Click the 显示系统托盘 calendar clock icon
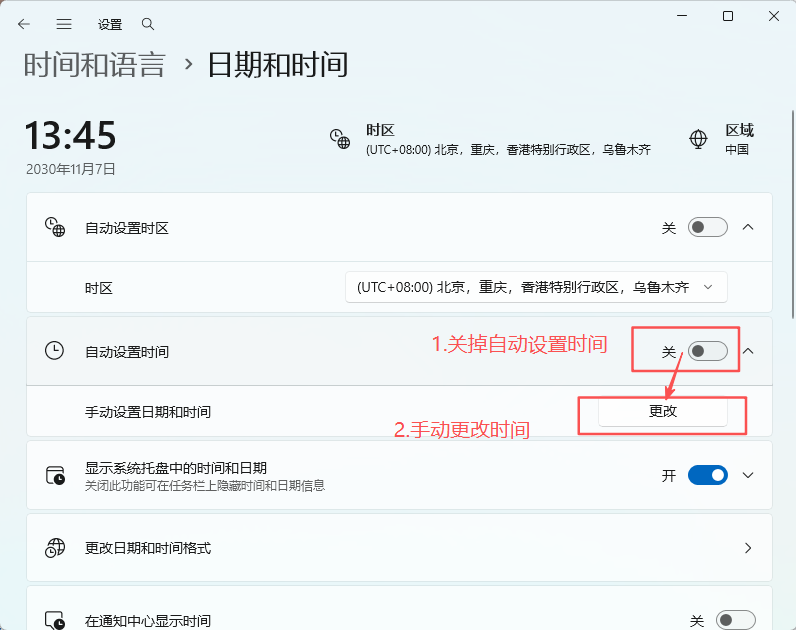 [55, 475]
